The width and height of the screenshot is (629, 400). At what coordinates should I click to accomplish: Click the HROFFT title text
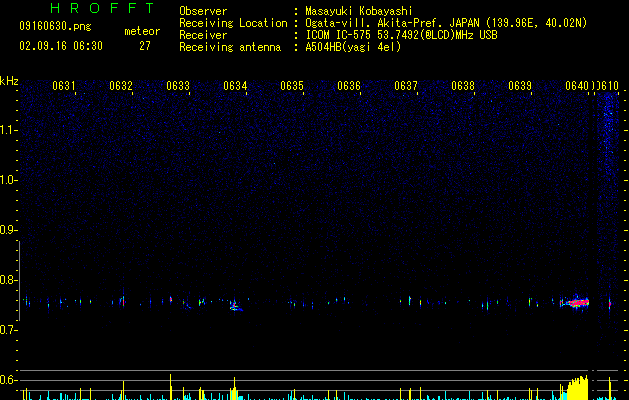click(103, 8)
